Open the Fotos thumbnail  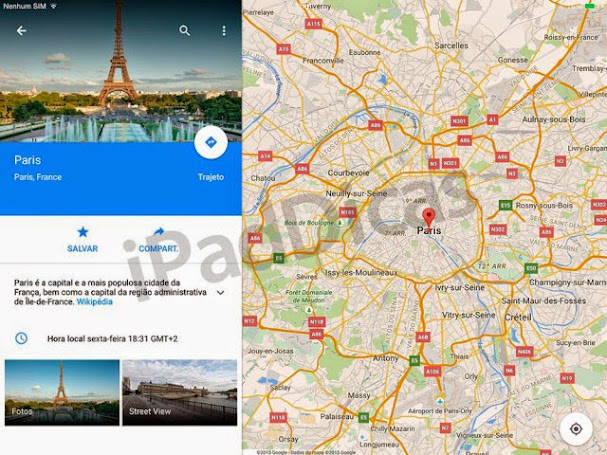[62, 392]
